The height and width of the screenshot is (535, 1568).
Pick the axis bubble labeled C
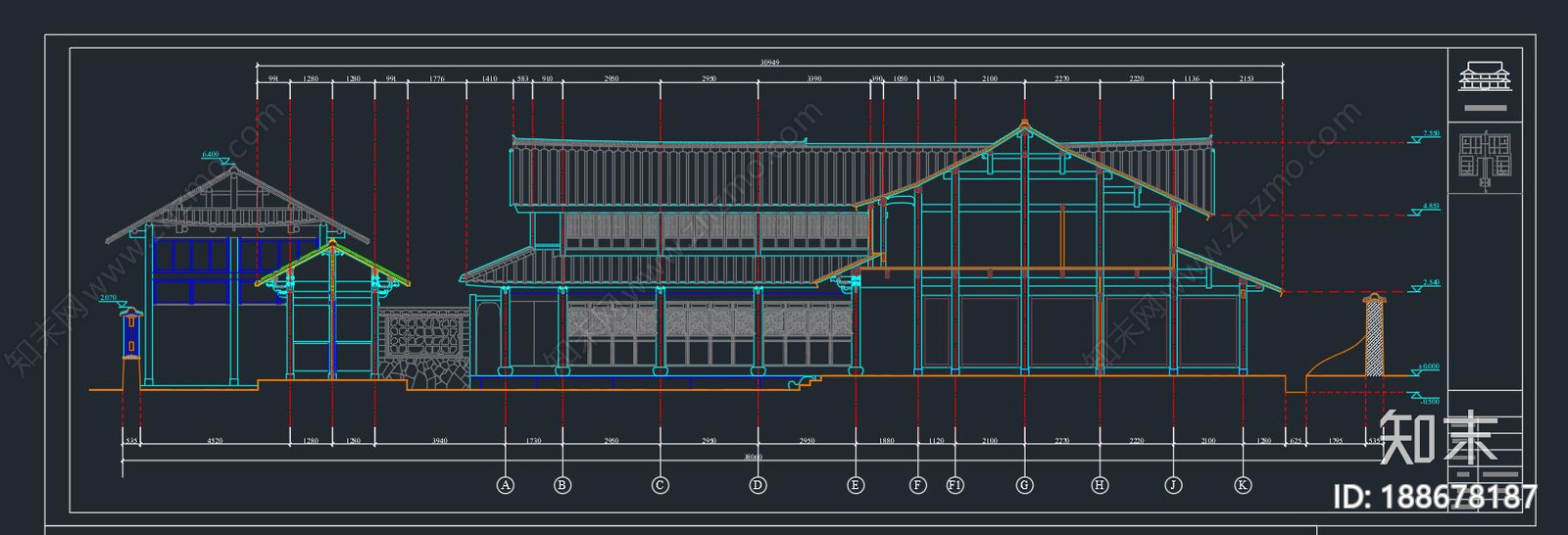(661, 485)
